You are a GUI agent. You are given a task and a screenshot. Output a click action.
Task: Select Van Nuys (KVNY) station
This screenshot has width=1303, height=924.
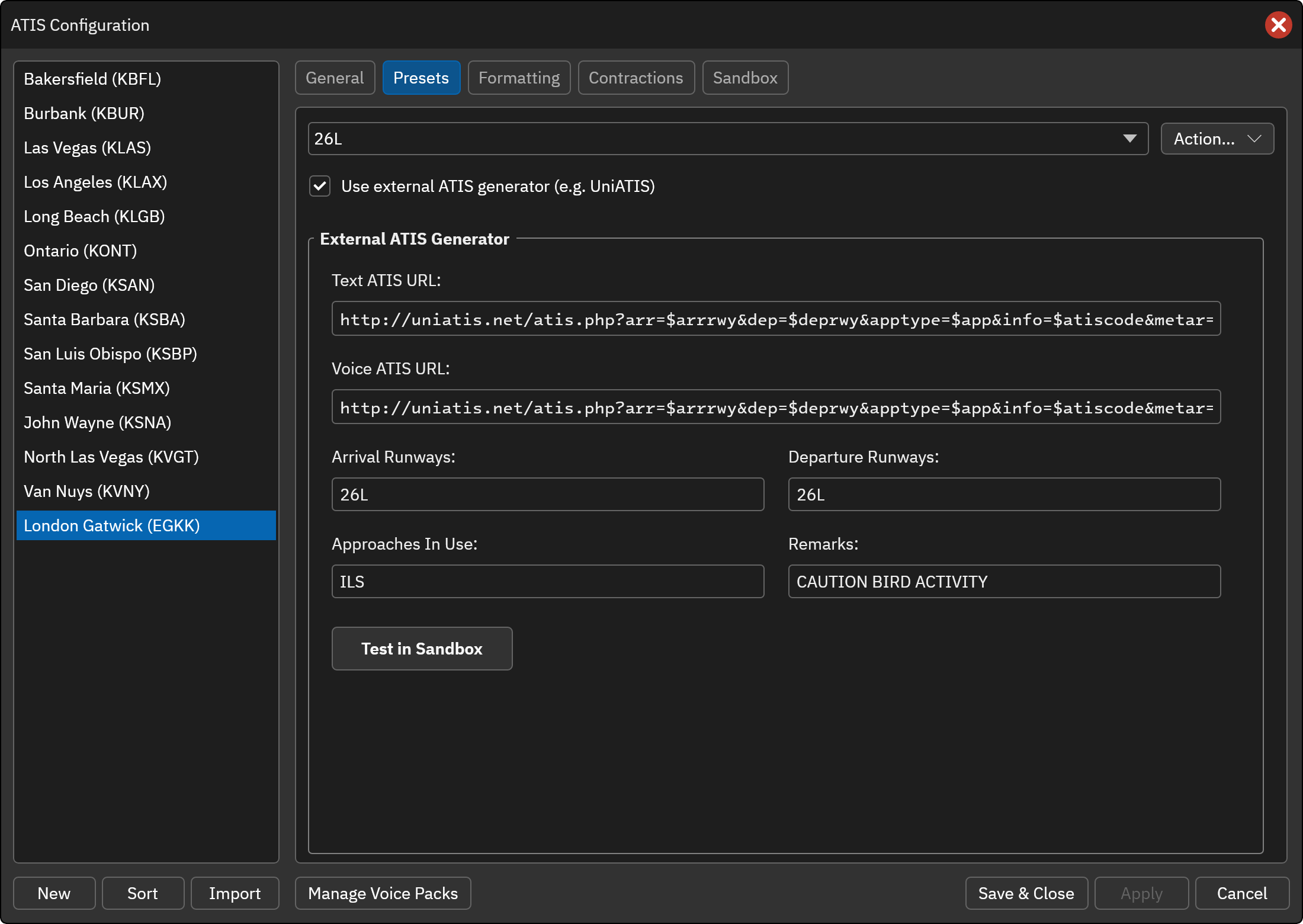coord(146,491)
